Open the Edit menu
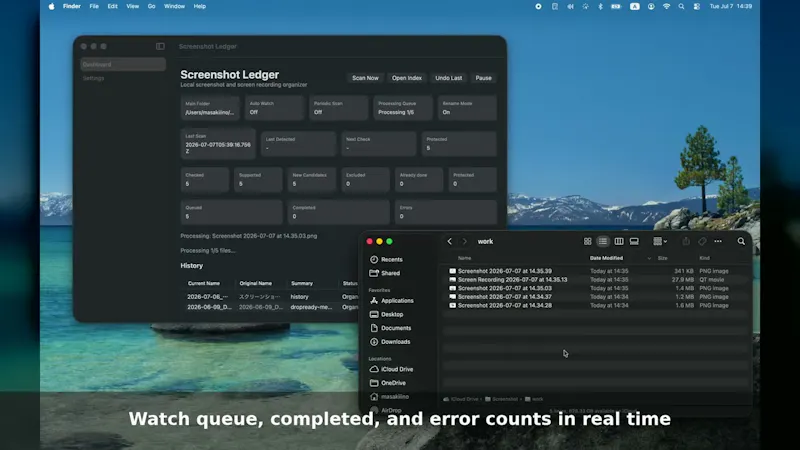Screen dimensions: 800x450 click(112, 6)
